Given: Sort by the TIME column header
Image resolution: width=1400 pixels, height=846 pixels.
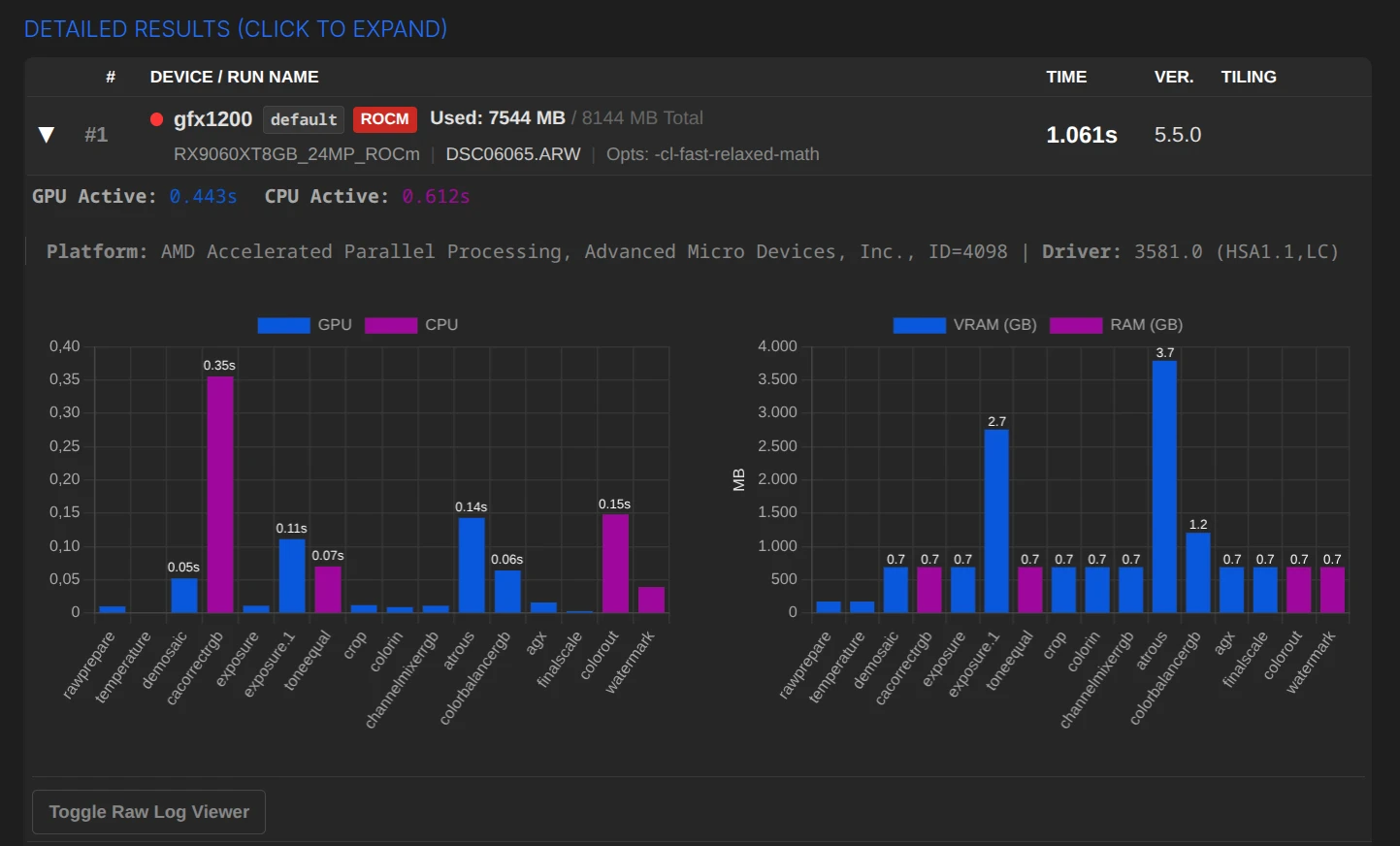Looking at the screenshot, I should tap(1065, 77).
